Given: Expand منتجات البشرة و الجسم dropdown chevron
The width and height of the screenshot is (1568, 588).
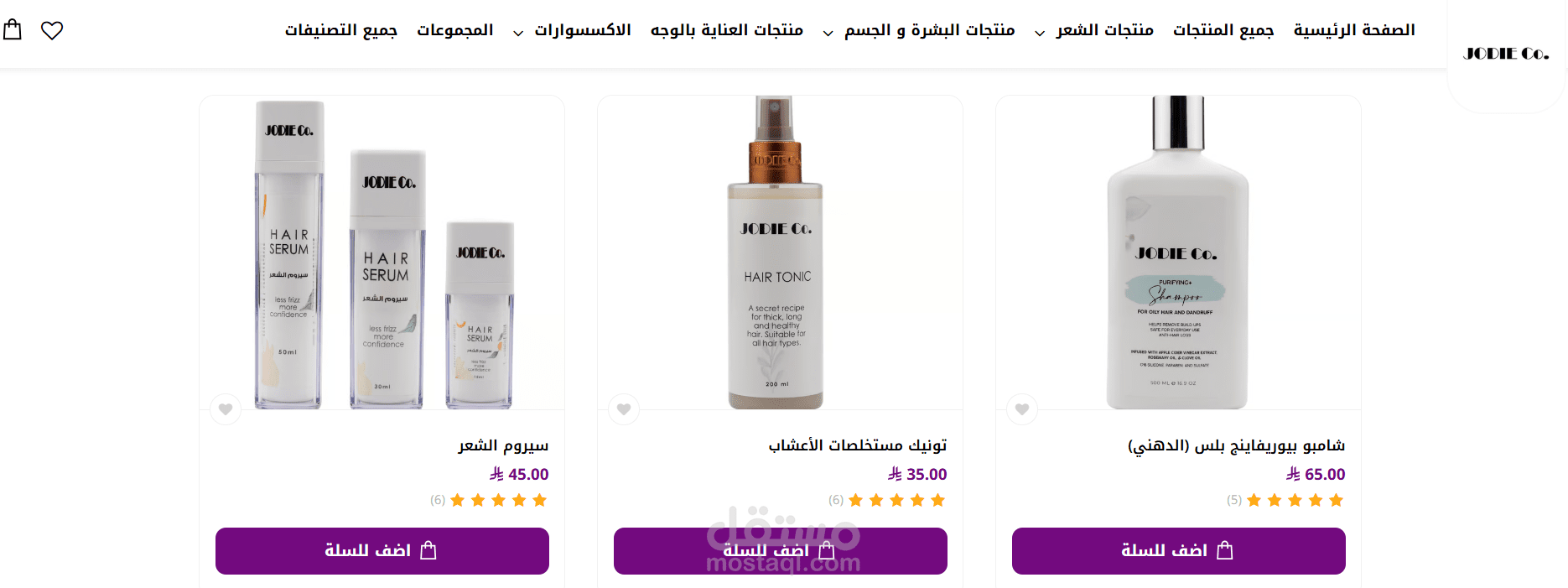Looking at the screenshot, I should click(828, 34).
